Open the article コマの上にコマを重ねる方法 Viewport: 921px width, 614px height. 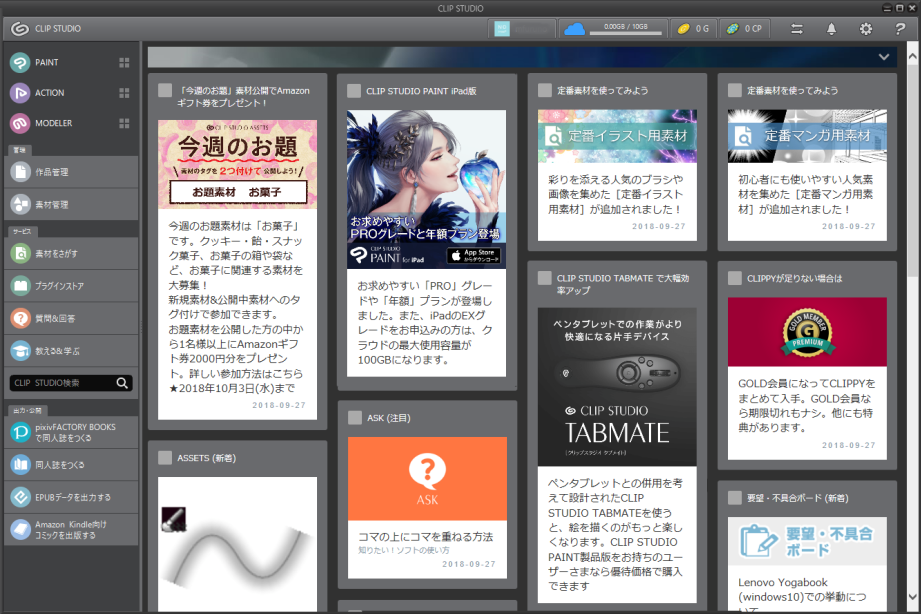[x=426, y=537]
